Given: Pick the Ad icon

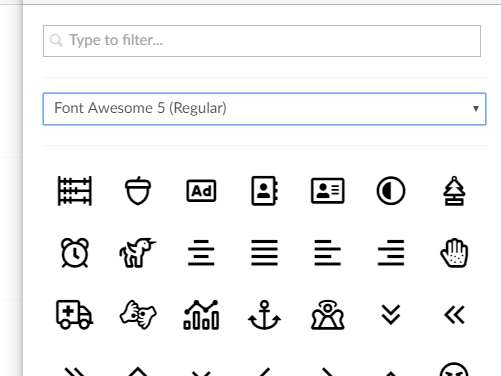Looking at the screenshot, I should 201,191.
